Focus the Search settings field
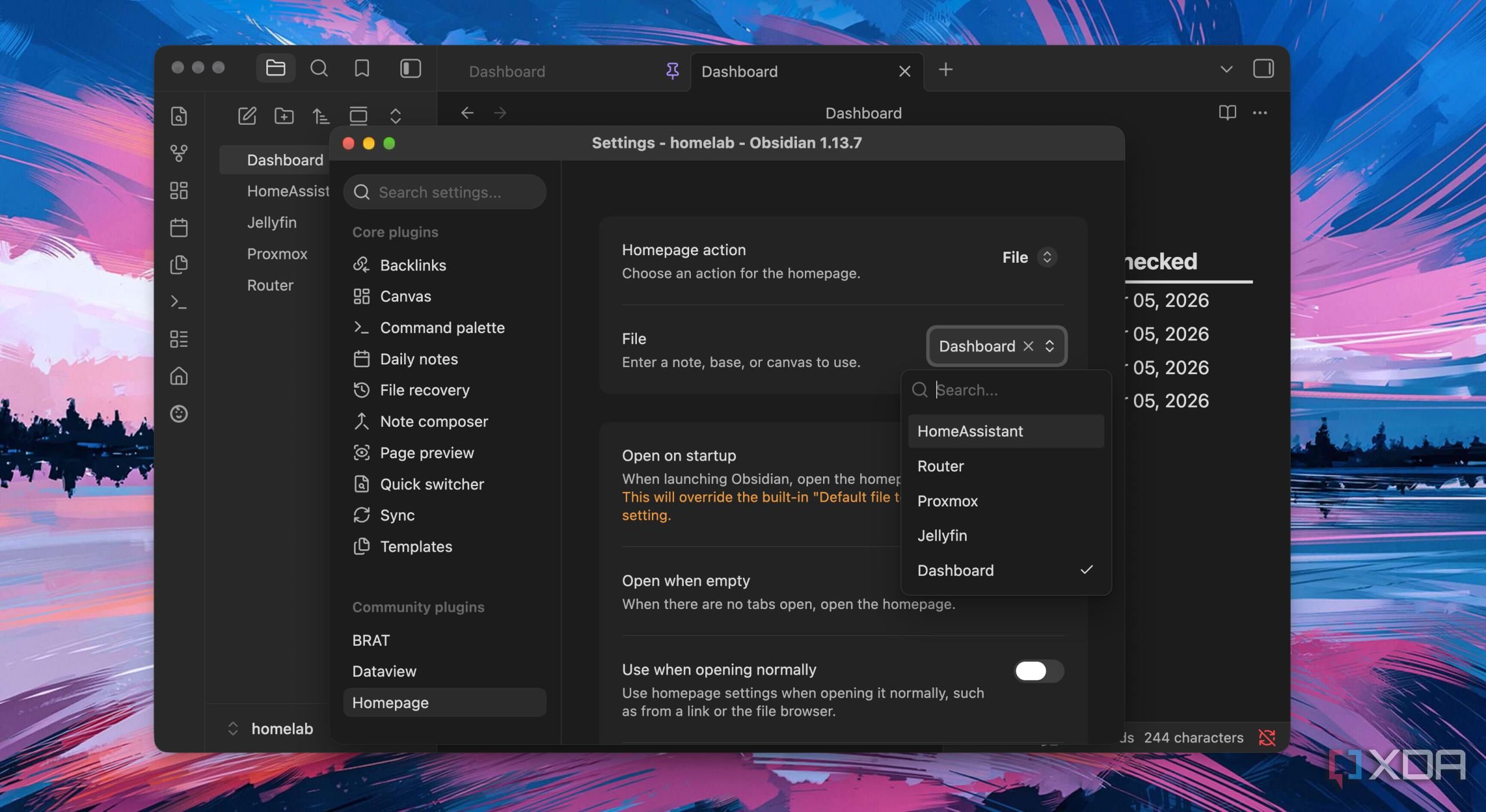Image resolution: width=1486 pixels, height=812 pixels. [x=444, y=192]
